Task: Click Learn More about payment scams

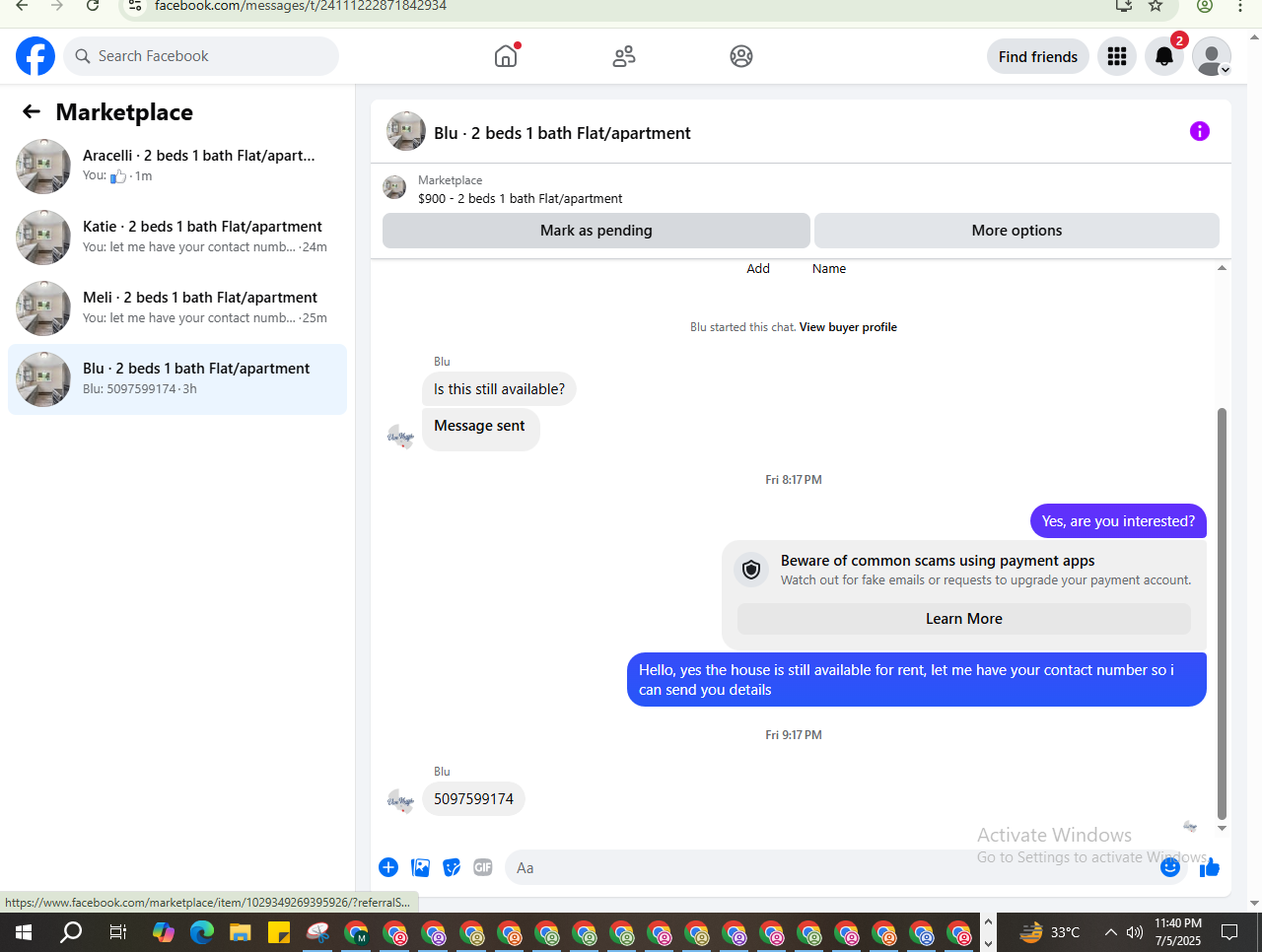Action: point(964,619)
